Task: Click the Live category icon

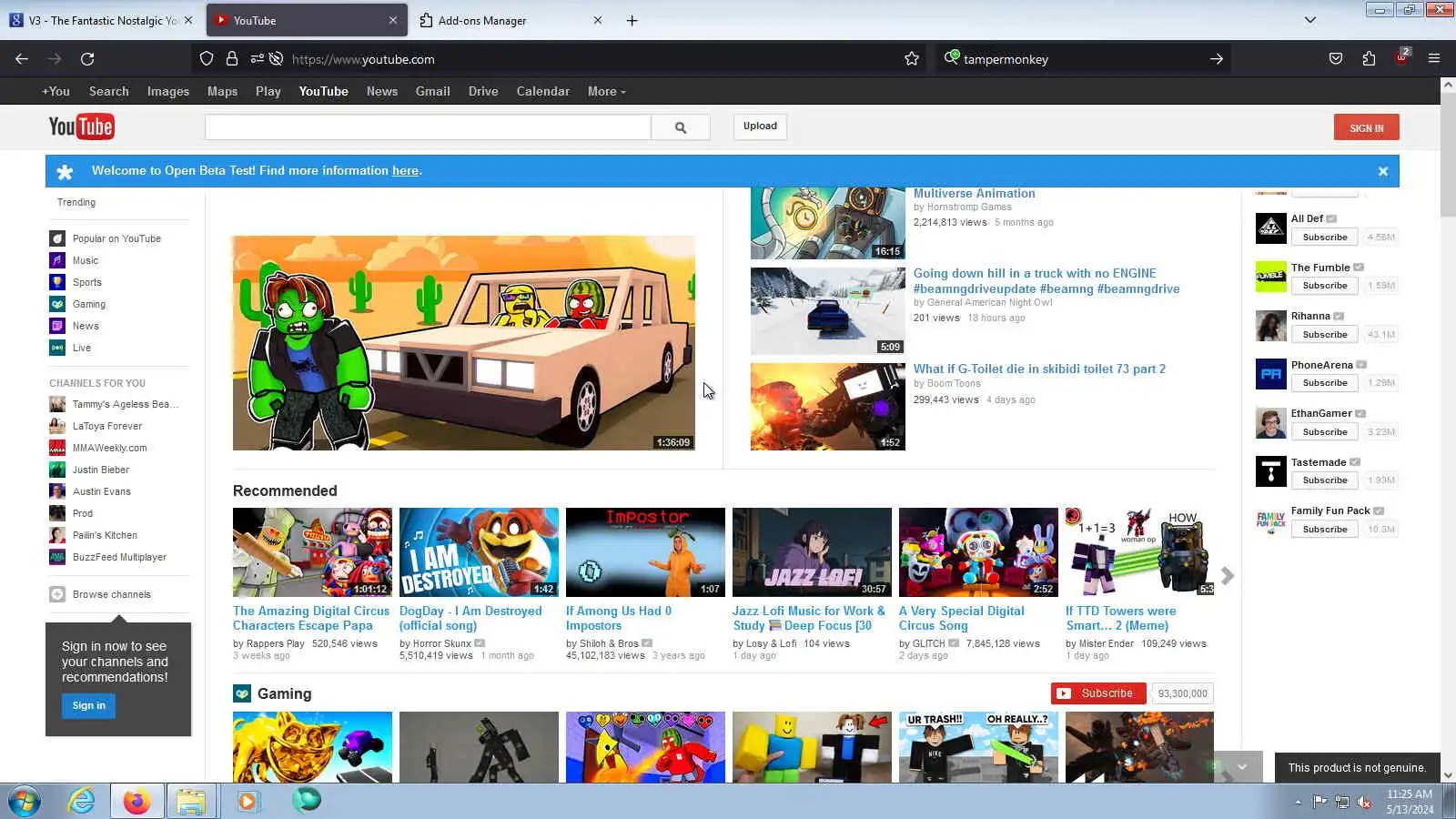Action: click(x=57, y=348)
